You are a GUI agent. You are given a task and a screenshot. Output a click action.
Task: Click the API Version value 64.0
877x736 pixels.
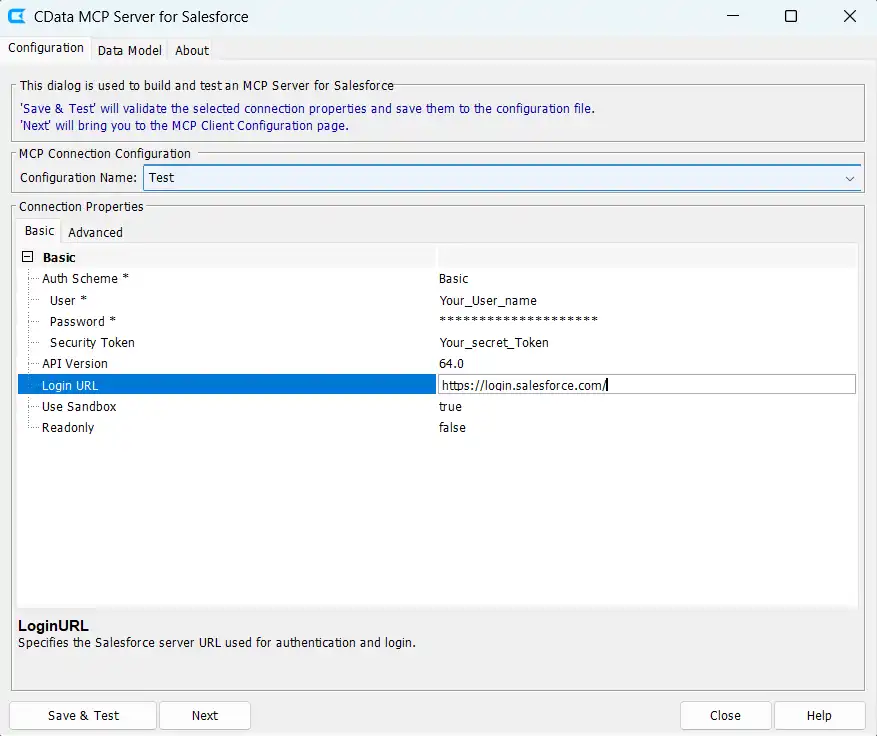(451, 364)
